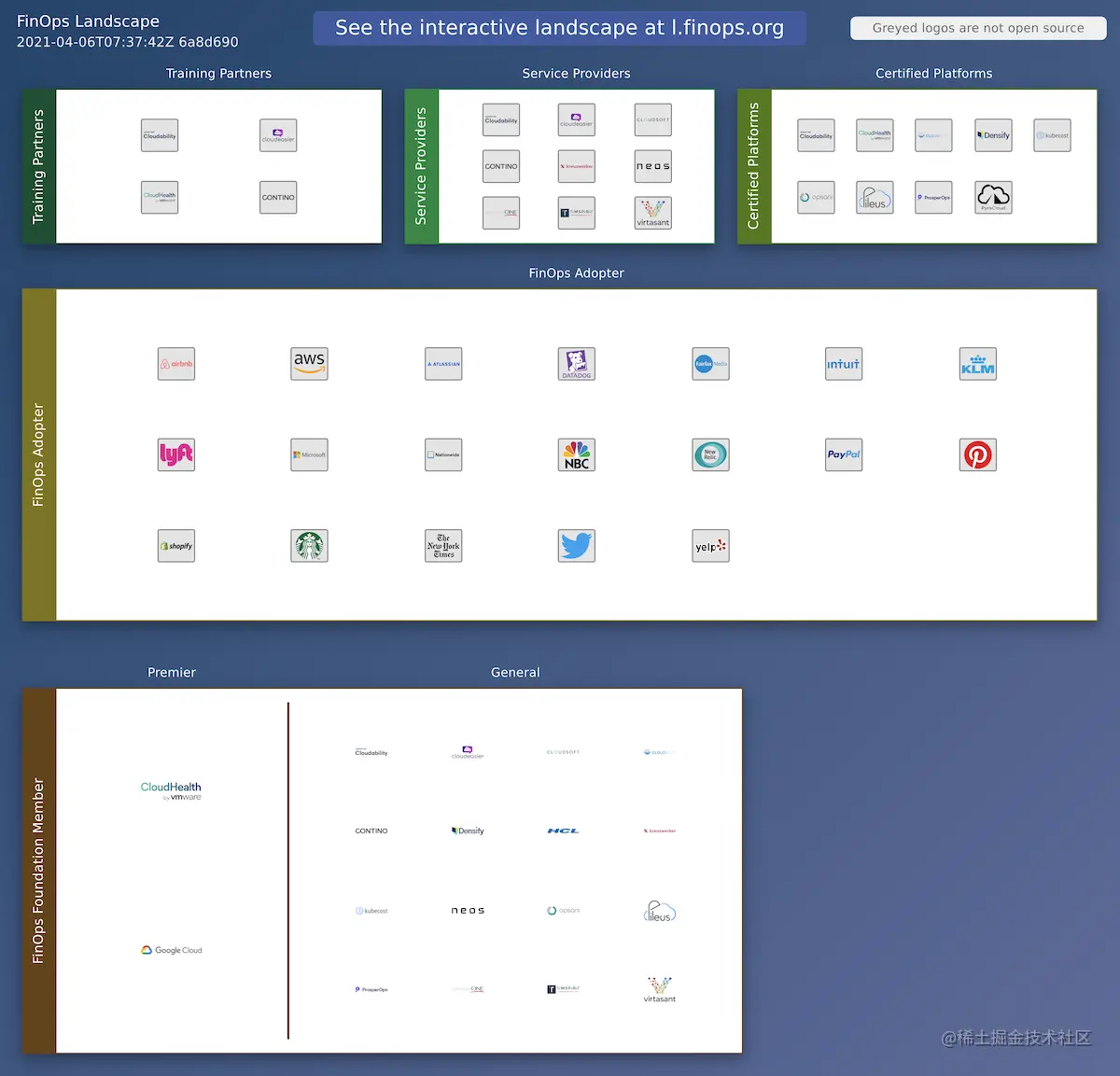Image resolution: width=1120 pixels, height=1076 pixels.
Task: Click the l.finops.org interactive landscape banner
Action: click(x=559, y=28)
